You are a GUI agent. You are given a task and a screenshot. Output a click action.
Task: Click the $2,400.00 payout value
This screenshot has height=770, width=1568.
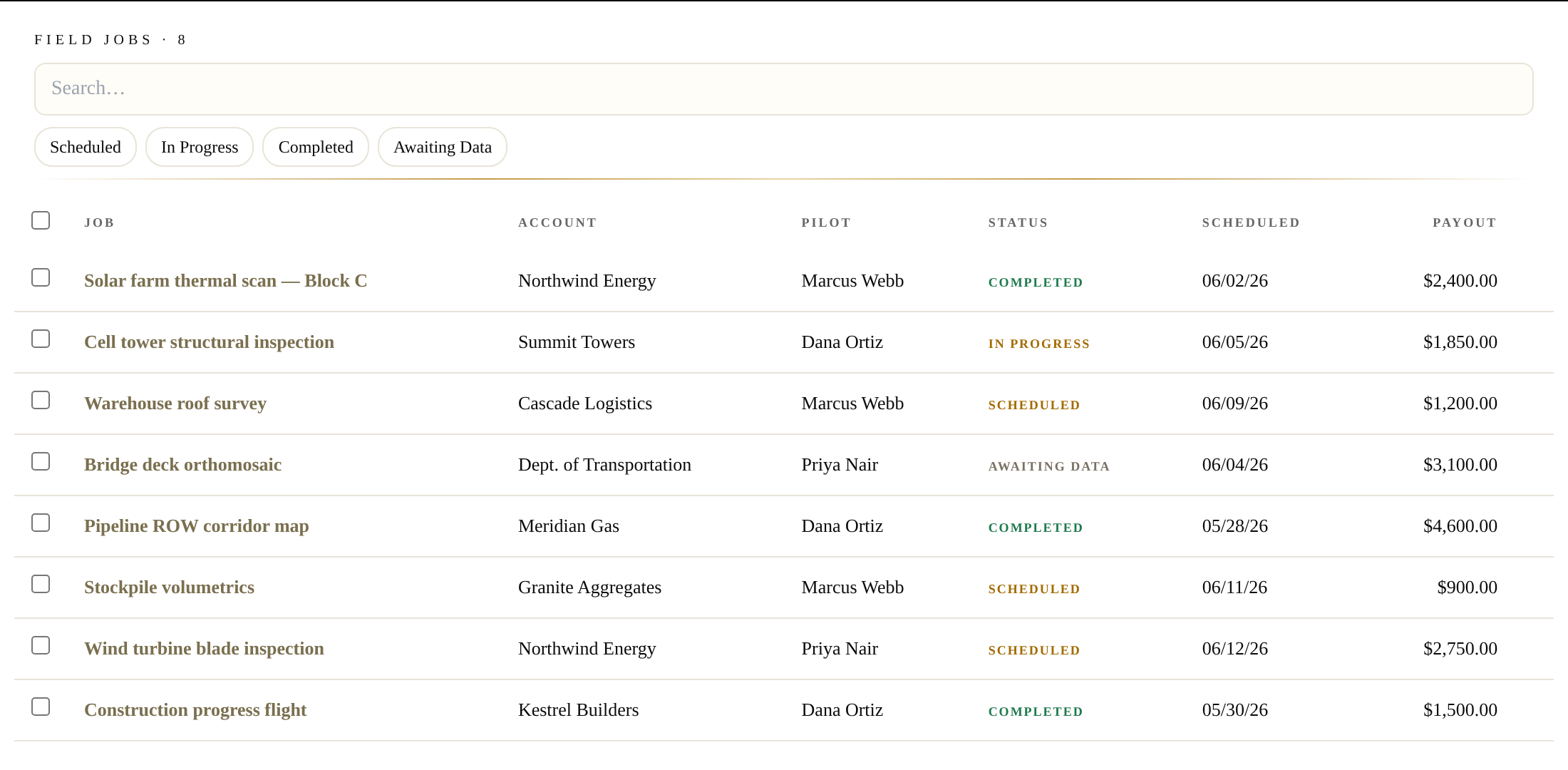pos(1460,281)
